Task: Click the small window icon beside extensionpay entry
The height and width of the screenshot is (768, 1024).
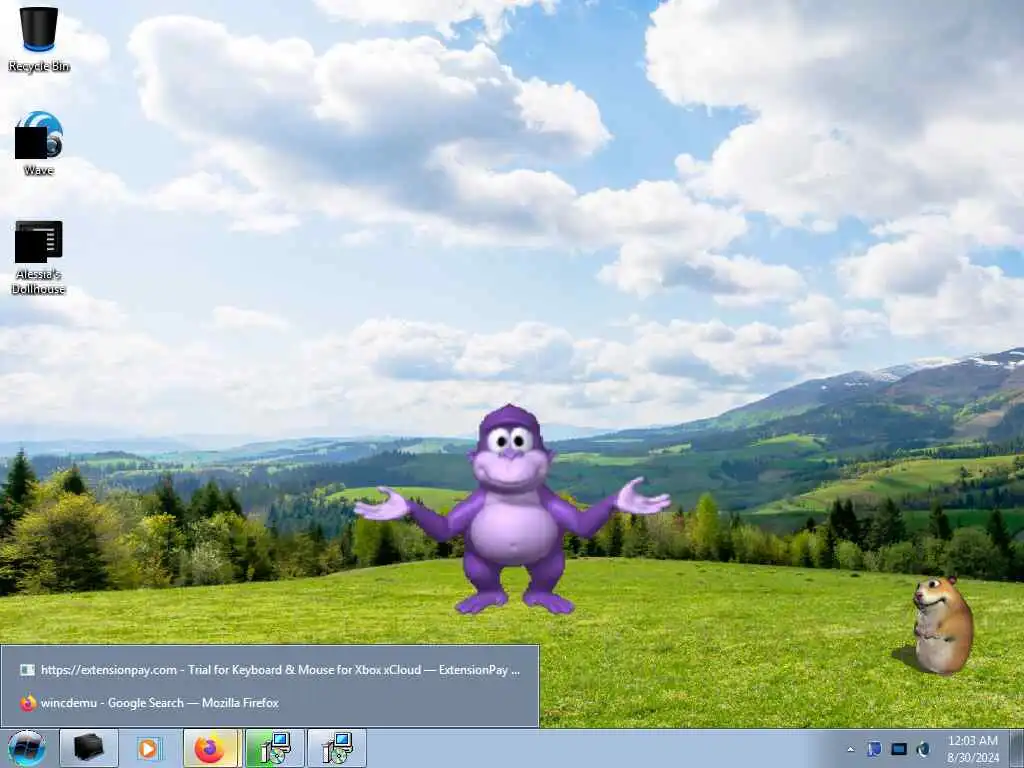Action: [x=27, y=669]
